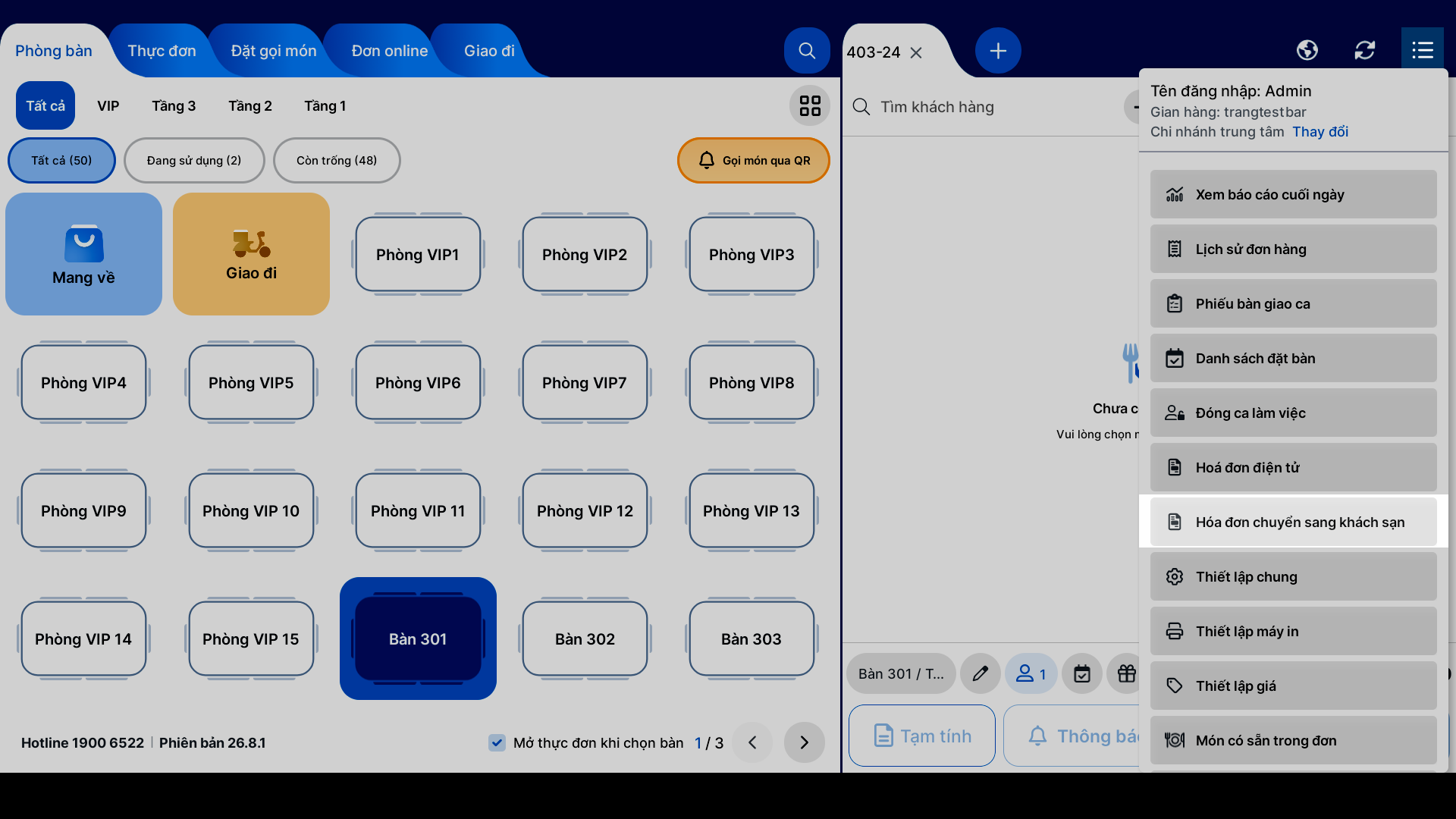Image resolution: width=1456 pixels, height=819 pixels.
Task: Filter tables by Tầng 1
Action: tap(325, 105)
